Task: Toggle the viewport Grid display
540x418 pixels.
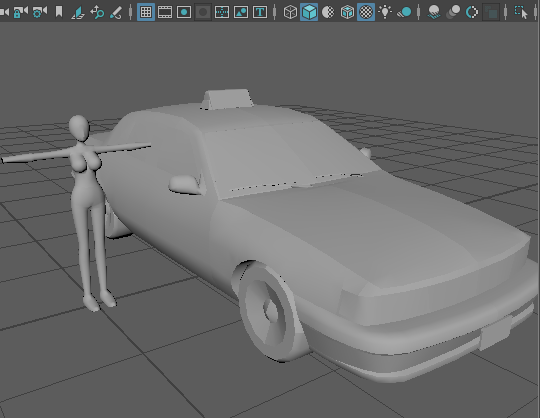Action: click(146, 12)
